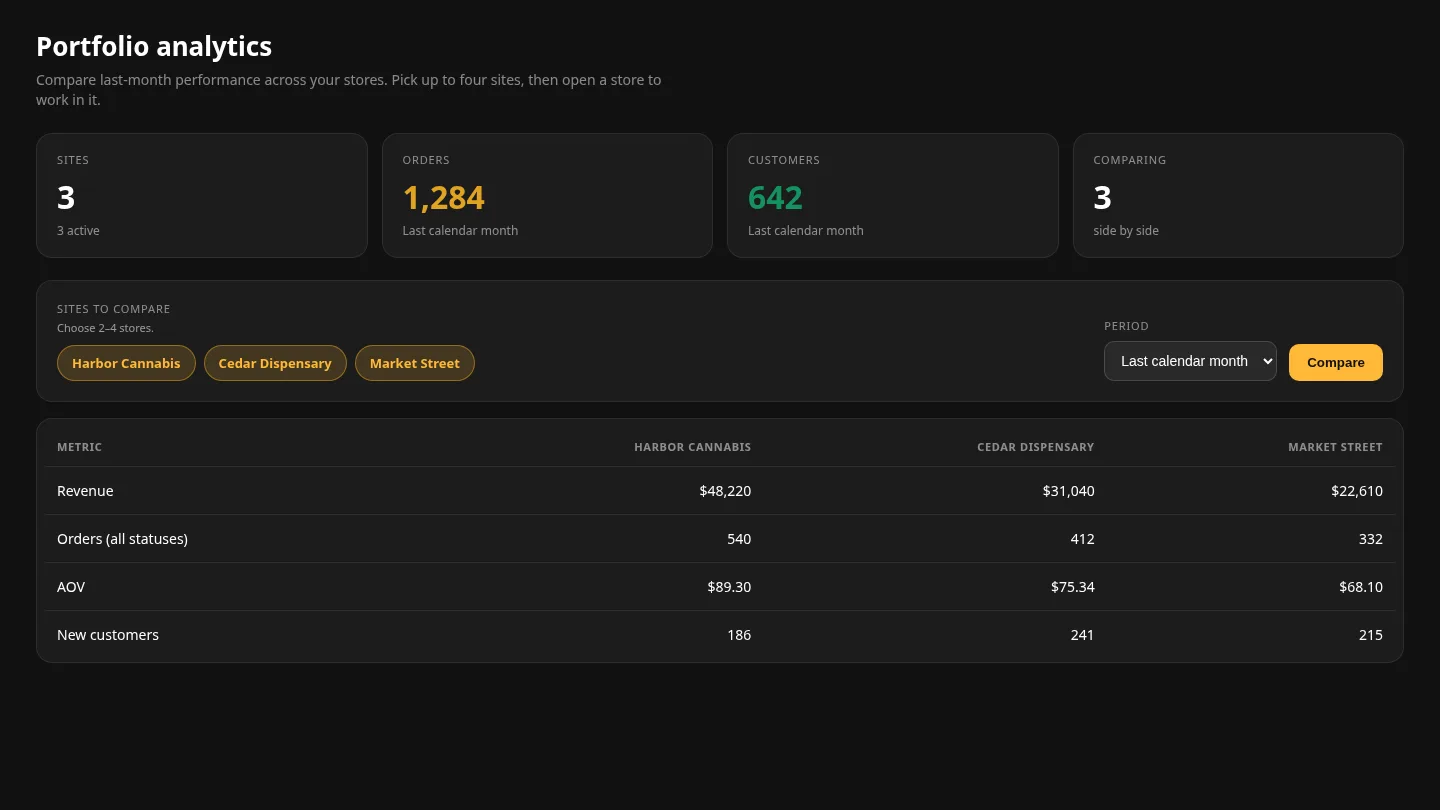Click the 412 orders cell
1440x810 pixels.
1082,539
